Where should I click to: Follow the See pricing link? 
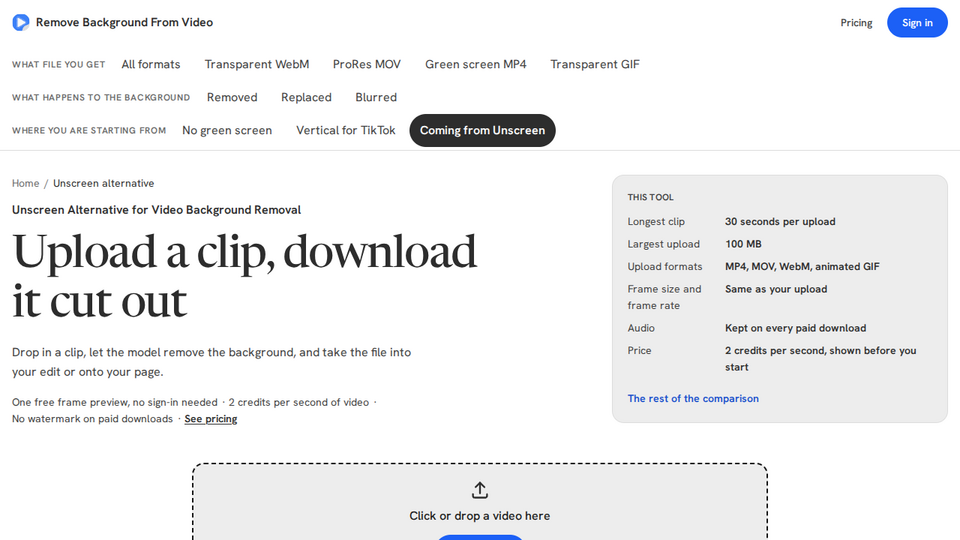coord(211,419)
